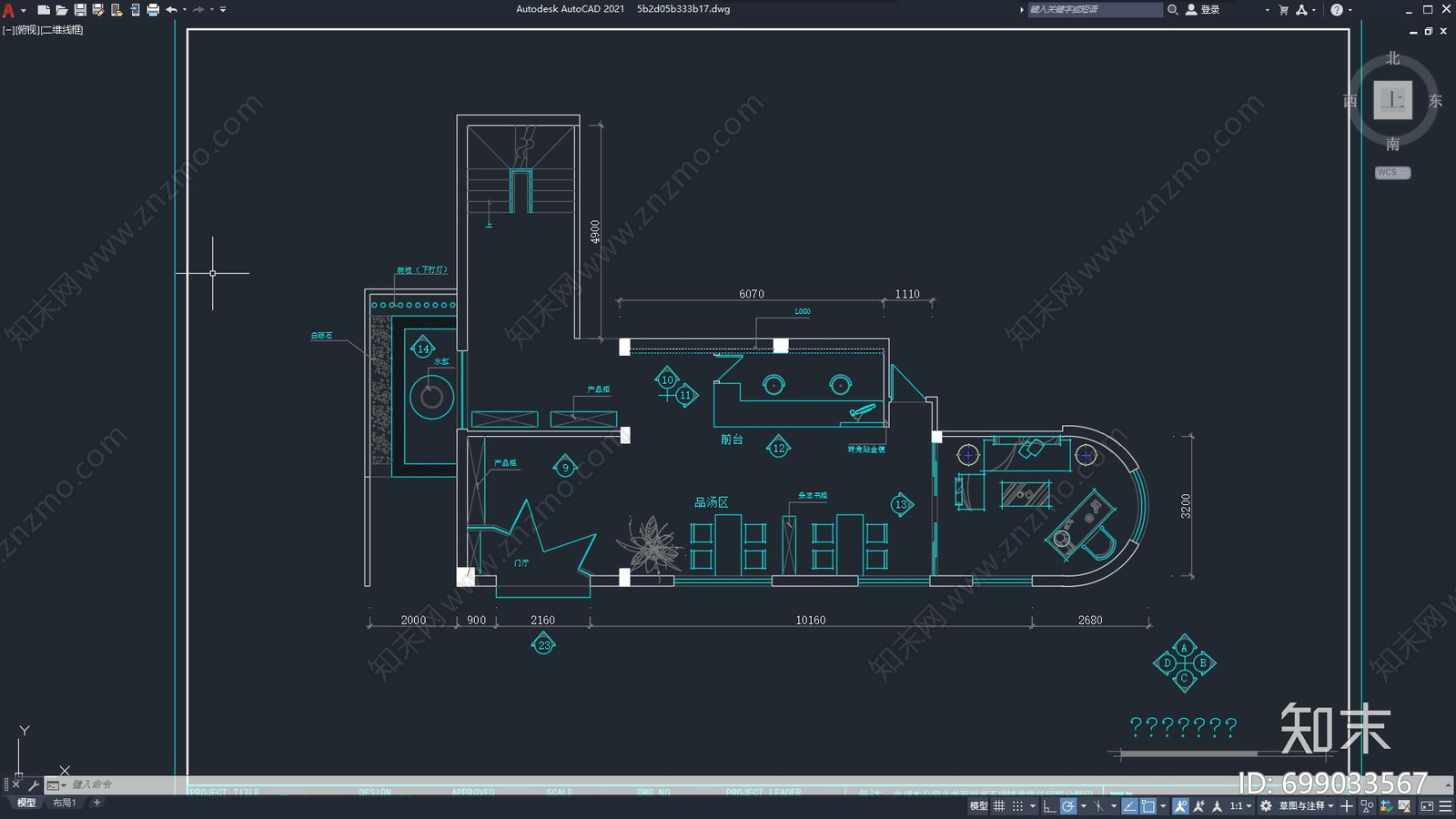Click the New drawing icon

tap(43, 10)
